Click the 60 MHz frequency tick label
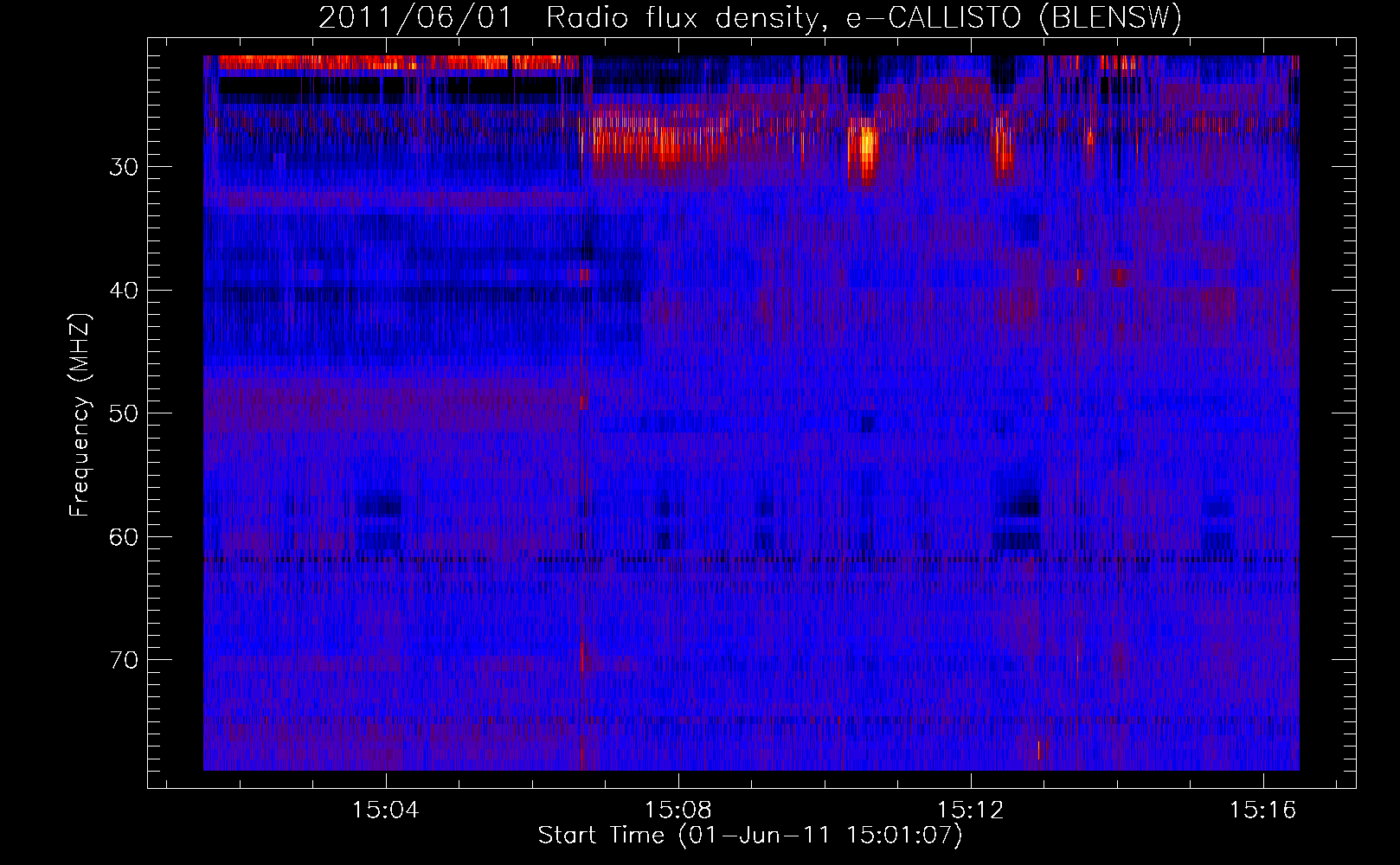 124,537
